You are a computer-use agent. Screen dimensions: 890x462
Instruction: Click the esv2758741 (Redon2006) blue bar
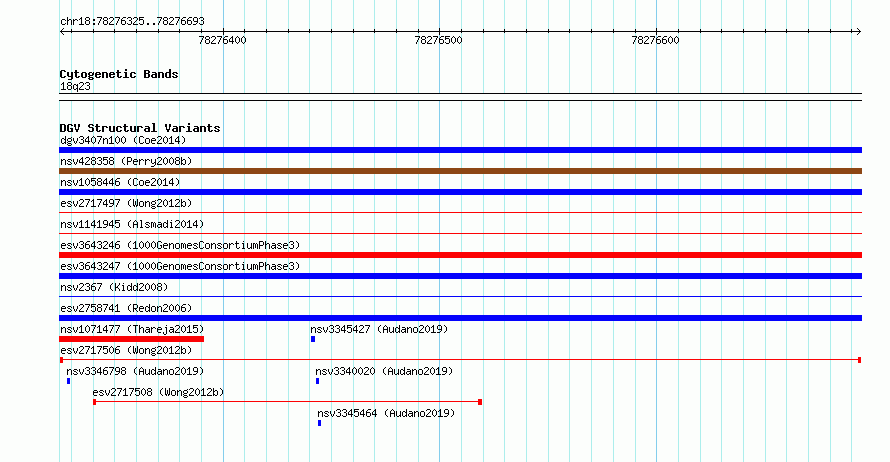[460, 318]
